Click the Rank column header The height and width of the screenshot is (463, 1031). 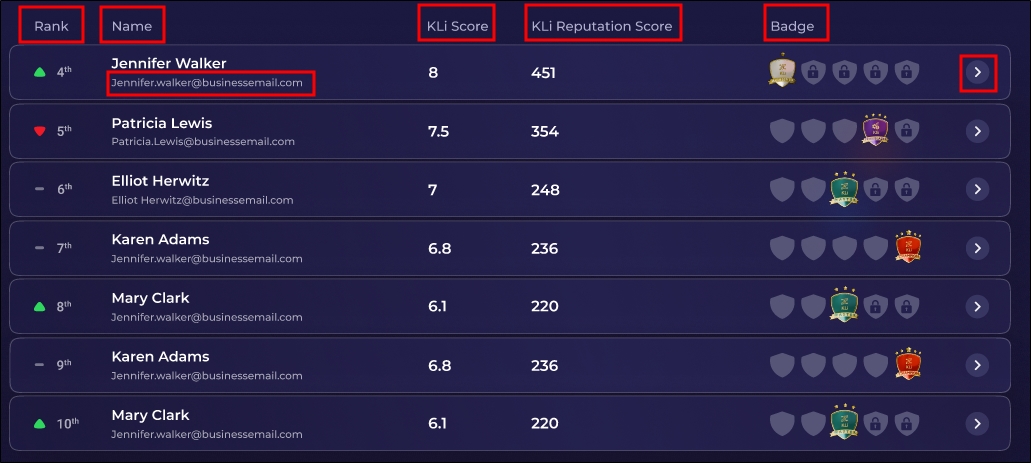51,26
